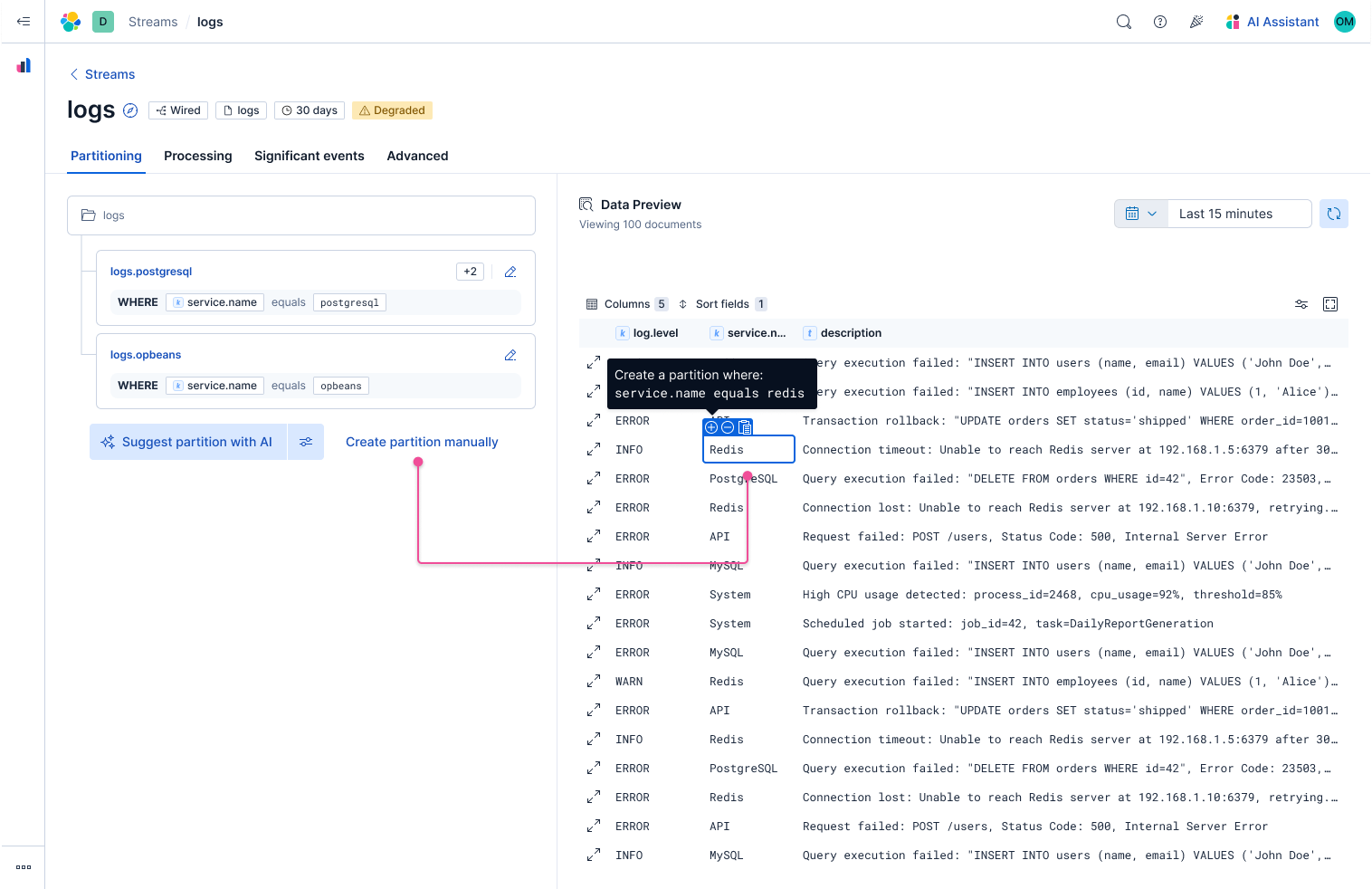Open the three-dots menu at sidebar bottom
1372x889 pixels.
click(x=24, y=867)
